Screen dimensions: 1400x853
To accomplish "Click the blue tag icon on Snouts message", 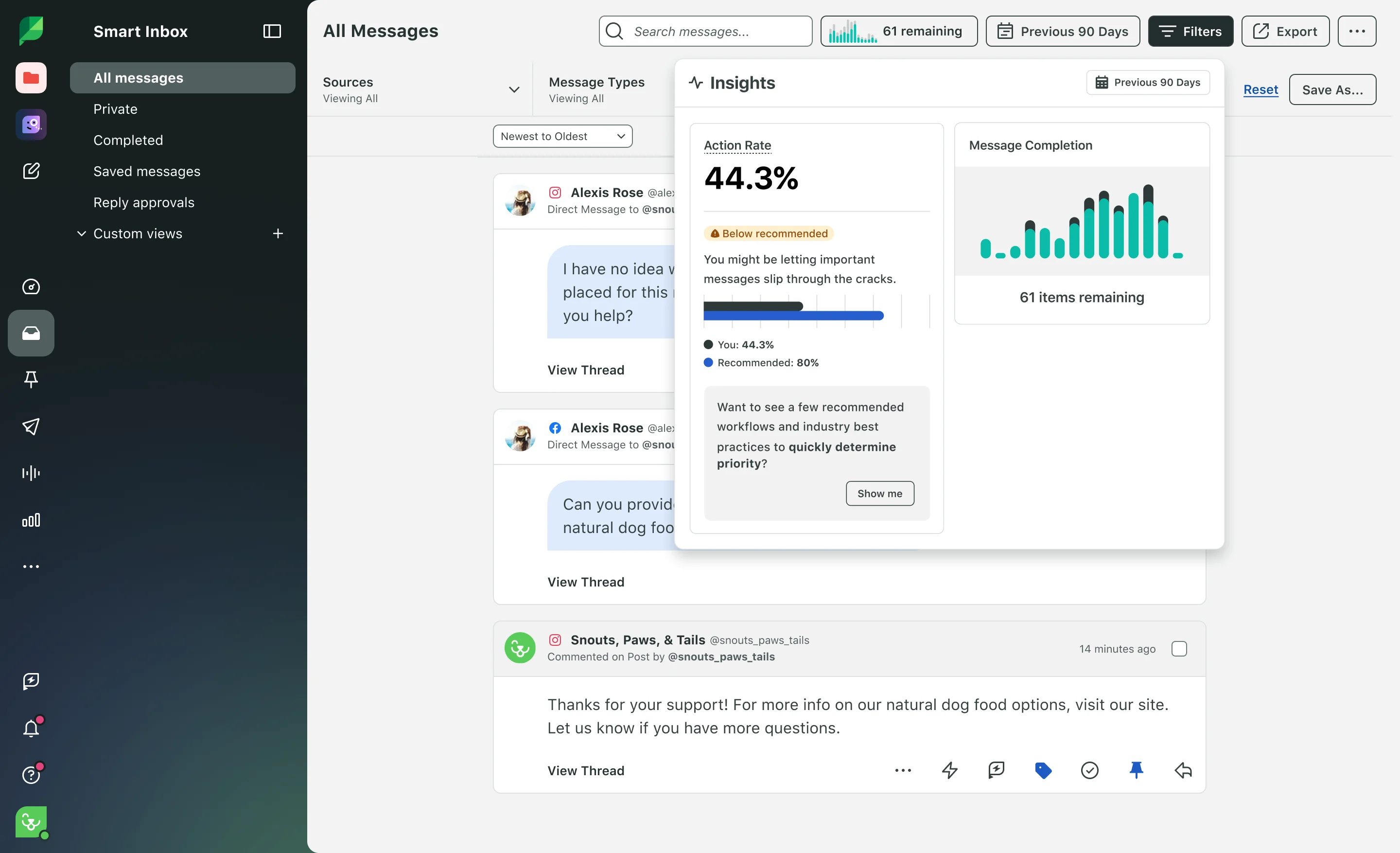I will [x=1043, y=771].
